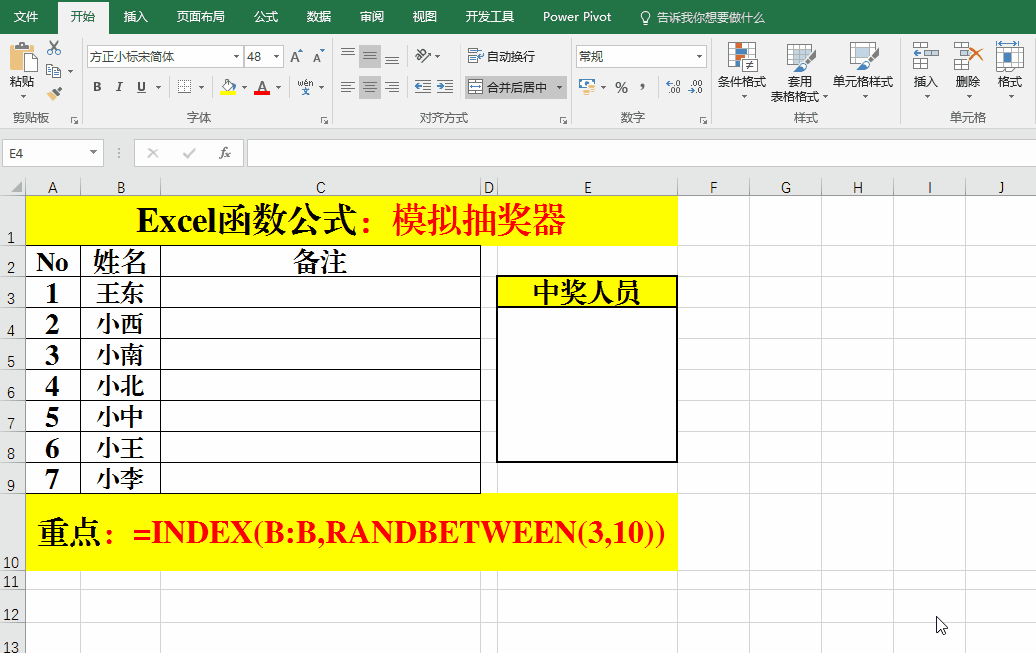This screenshot has width=1036, height=653.
Task: Click 自动换行 wrap text button
Action: (x=501, y=56)
